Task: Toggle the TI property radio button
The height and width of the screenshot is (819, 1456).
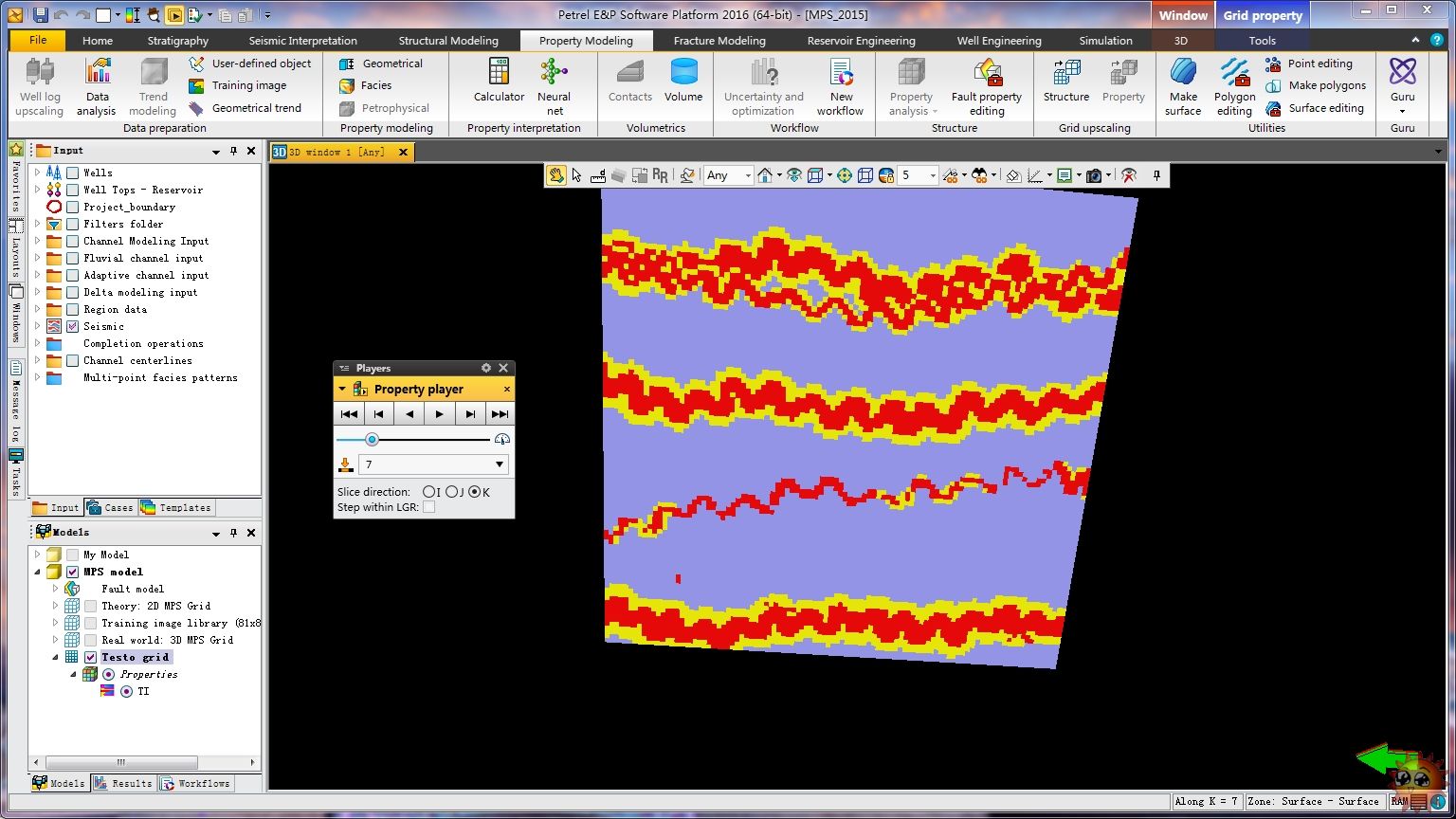Action: (126, 691)
